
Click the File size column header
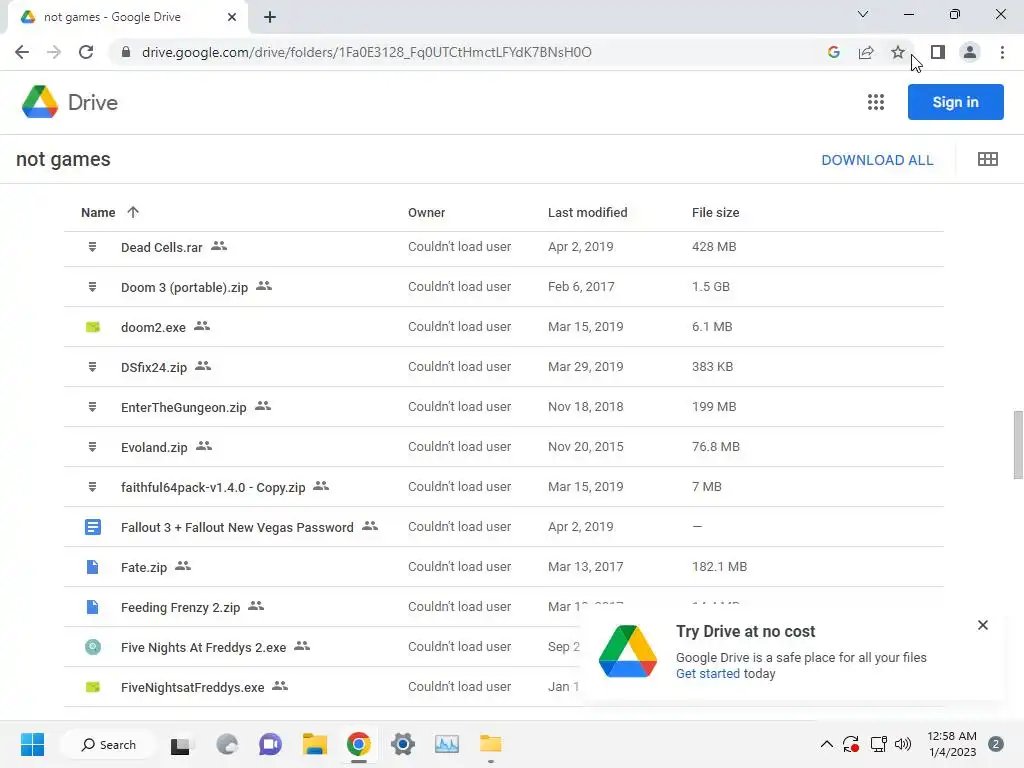coord(715,212)
